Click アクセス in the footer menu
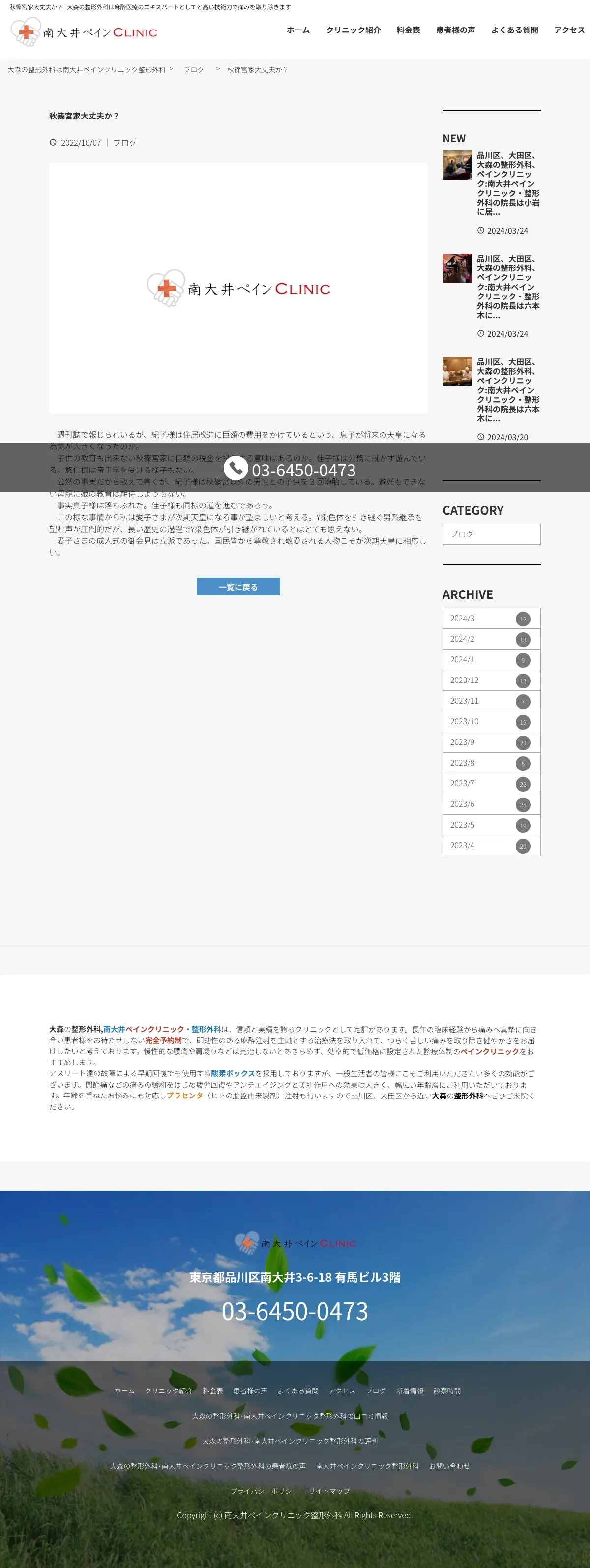This screenshot has width=590, height=1568. pos(342,1391)
